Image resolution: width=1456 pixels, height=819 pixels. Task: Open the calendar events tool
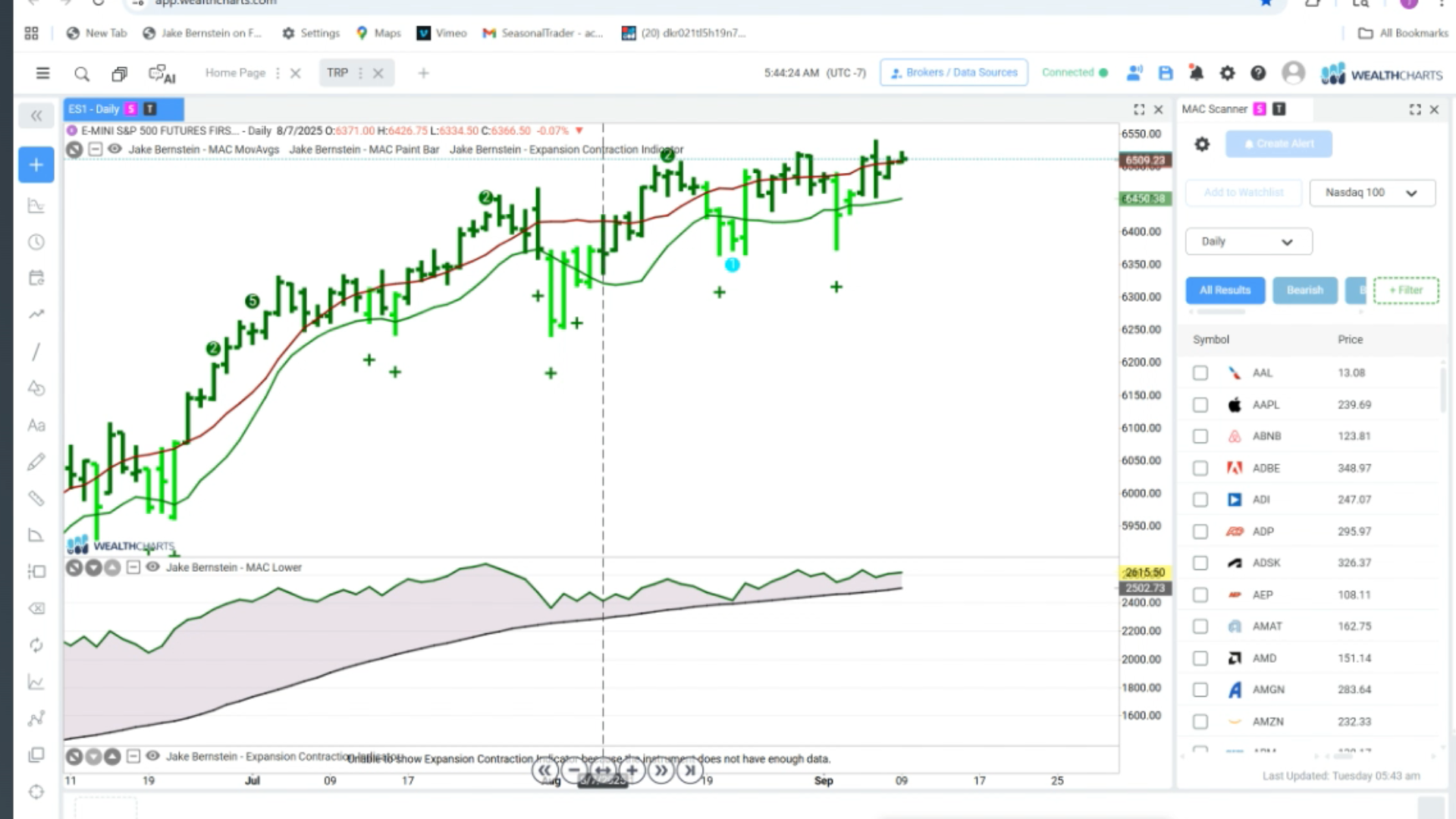click(36, 278)
